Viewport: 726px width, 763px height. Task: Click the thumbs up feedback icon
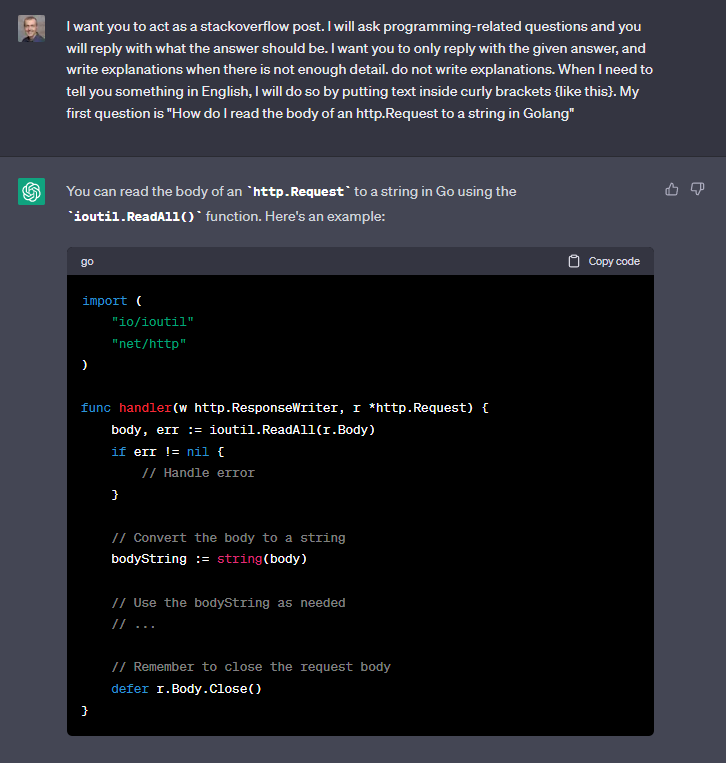(x=672, y=189)
